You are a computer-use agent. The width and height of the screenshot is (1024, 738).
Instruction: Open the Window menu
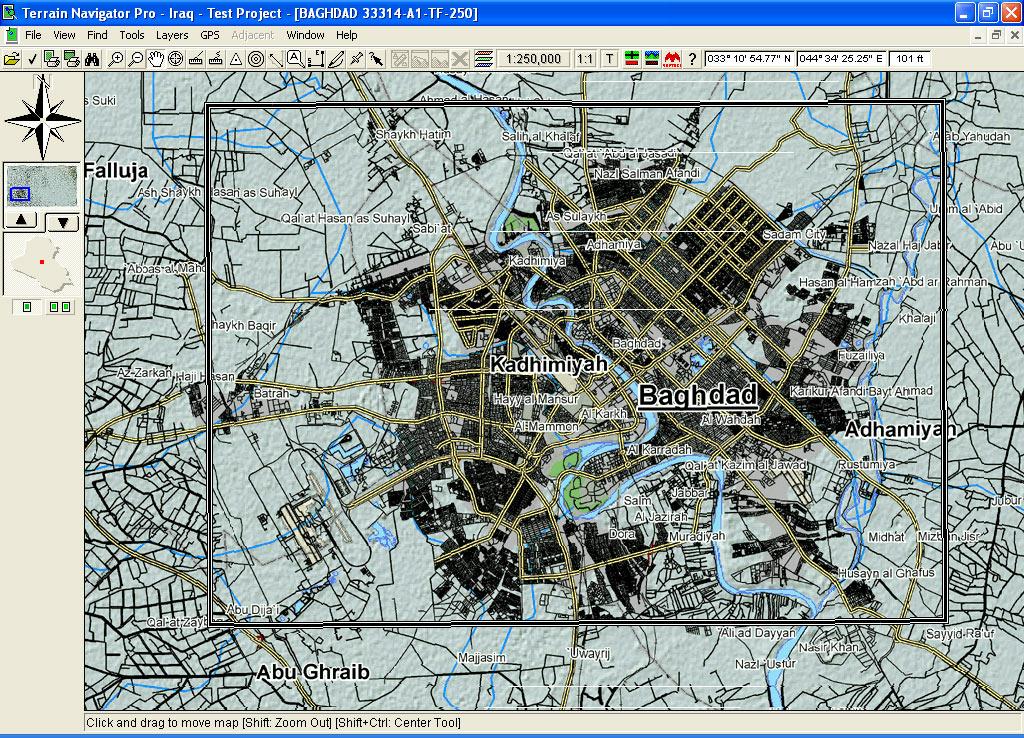(x=305, y=35)
